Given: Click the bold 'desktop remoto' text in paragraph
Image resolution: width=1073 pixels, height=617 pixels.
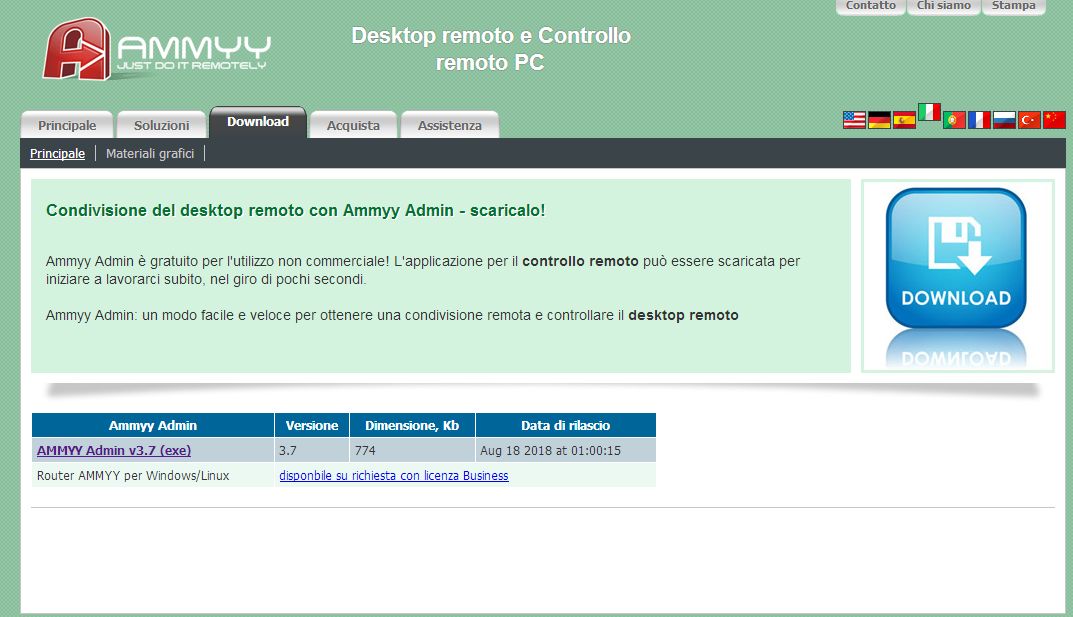Looking at the screenshot, I should pyautogui.click(x=683, y=315).
